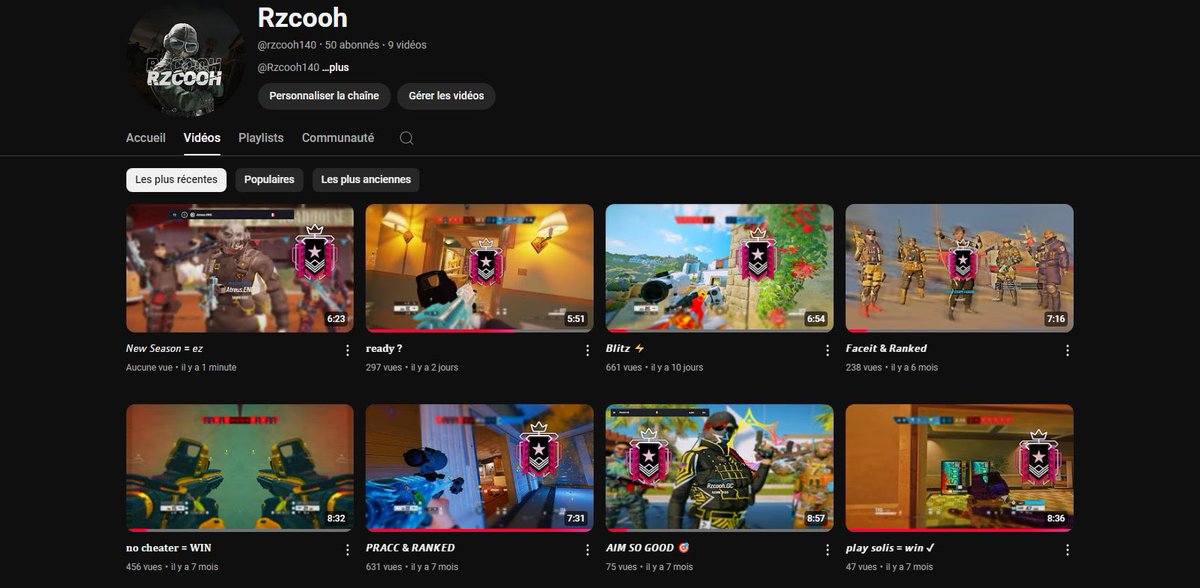1200x588 pixels.
Task: Select the Vidéos tab
Action: click(202, 138)
